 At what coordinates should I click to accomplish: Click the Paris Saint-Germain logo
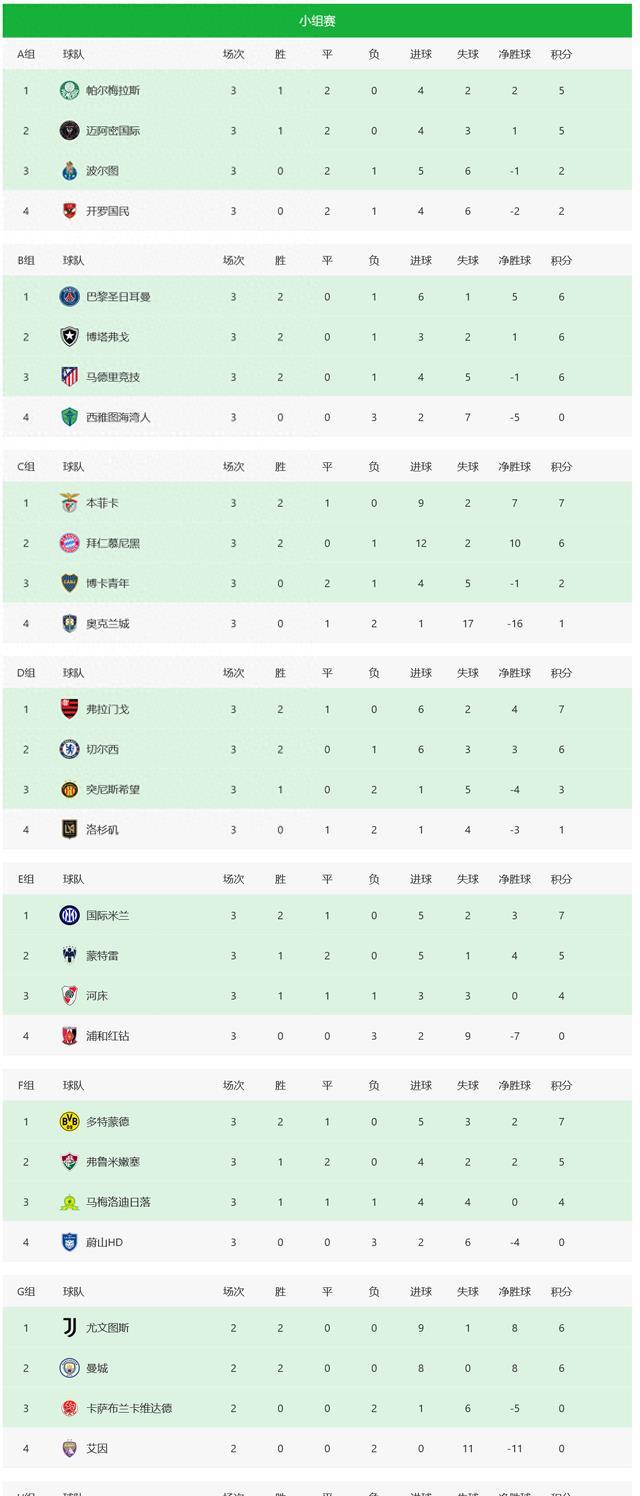(x=69, y=297)
